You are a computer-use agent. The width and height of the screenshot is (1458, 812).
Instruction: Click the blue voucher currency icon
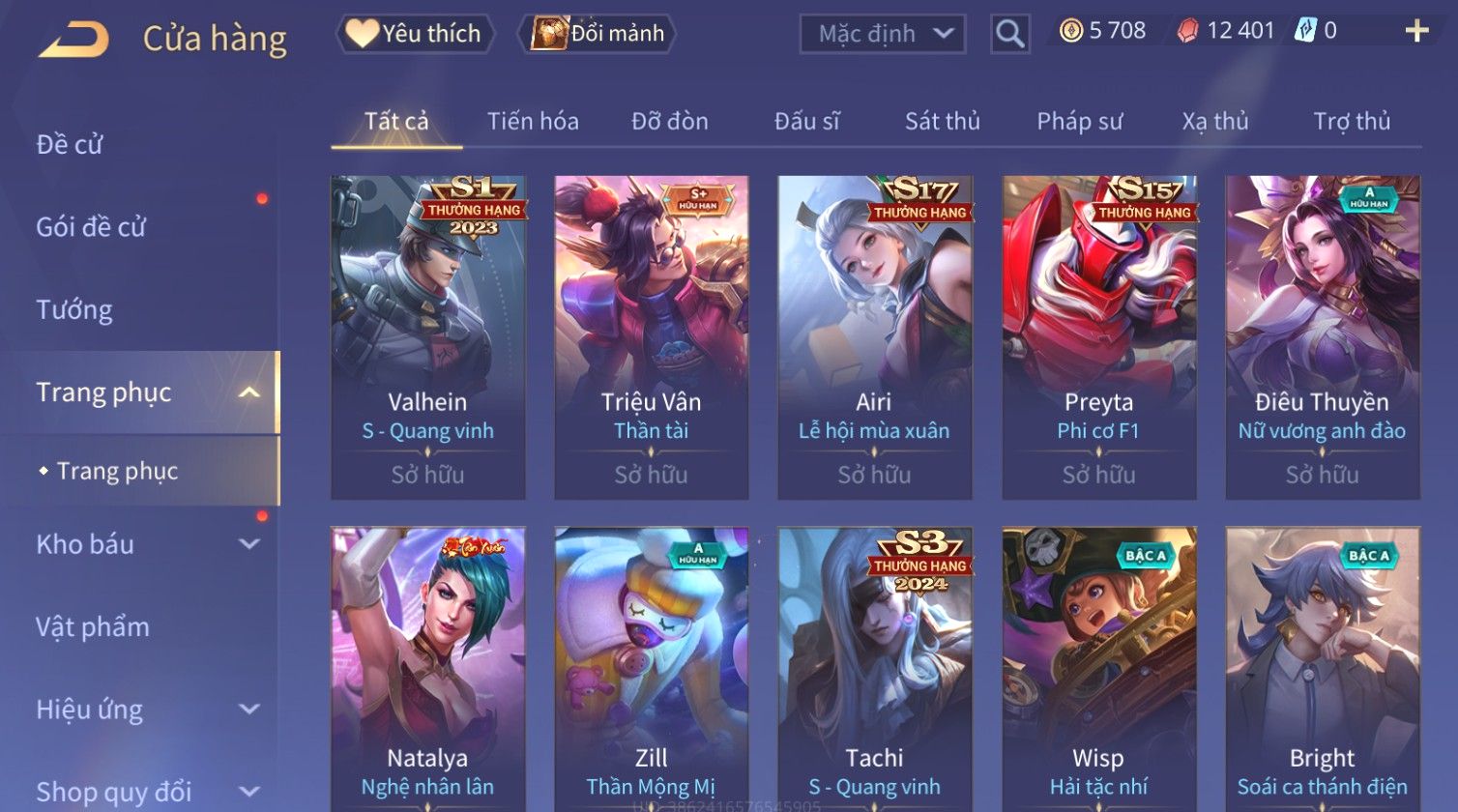1305,31
